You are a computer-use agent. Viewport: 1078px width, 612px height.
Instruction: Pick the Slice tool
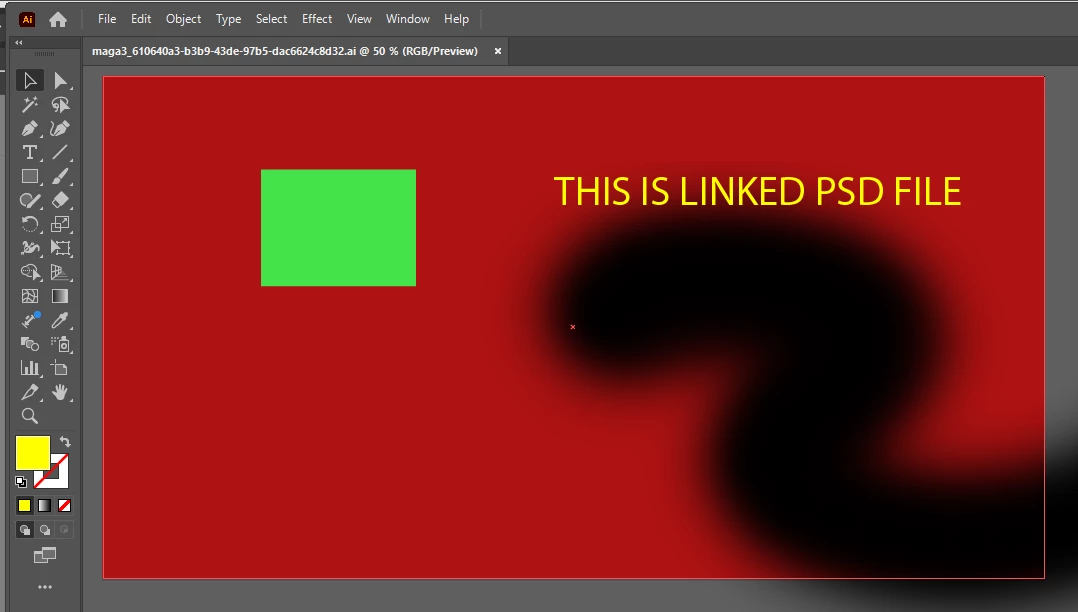click(30, 392)
